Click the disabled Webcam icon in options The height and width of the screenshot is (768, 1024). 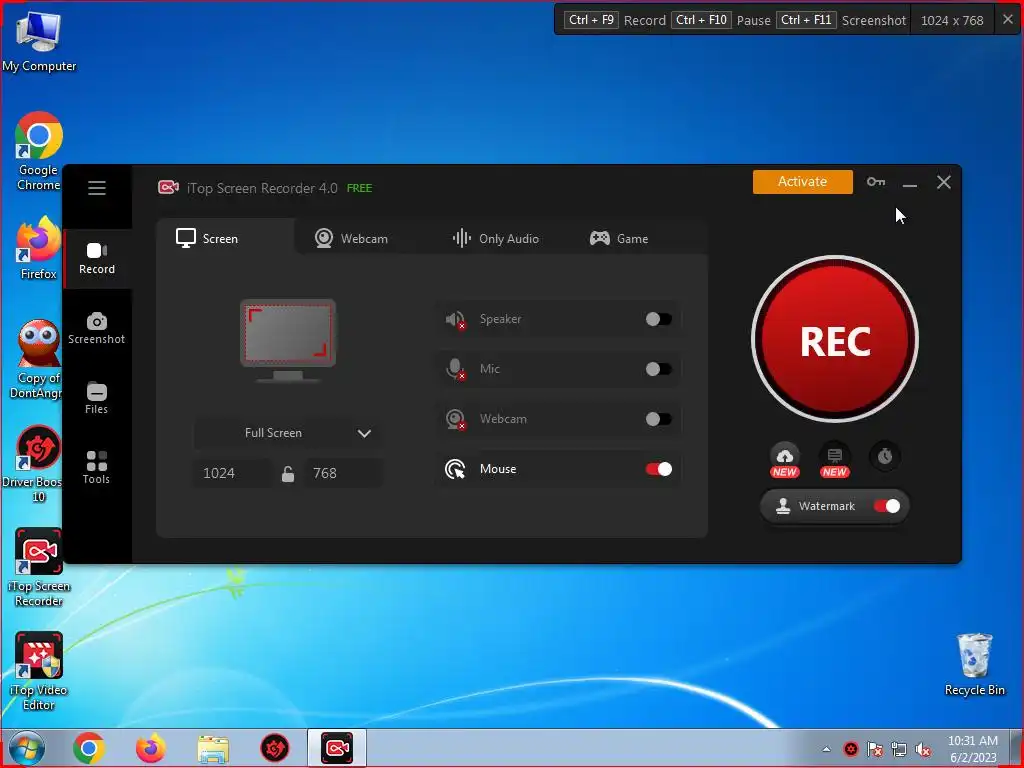coord(455,419)
